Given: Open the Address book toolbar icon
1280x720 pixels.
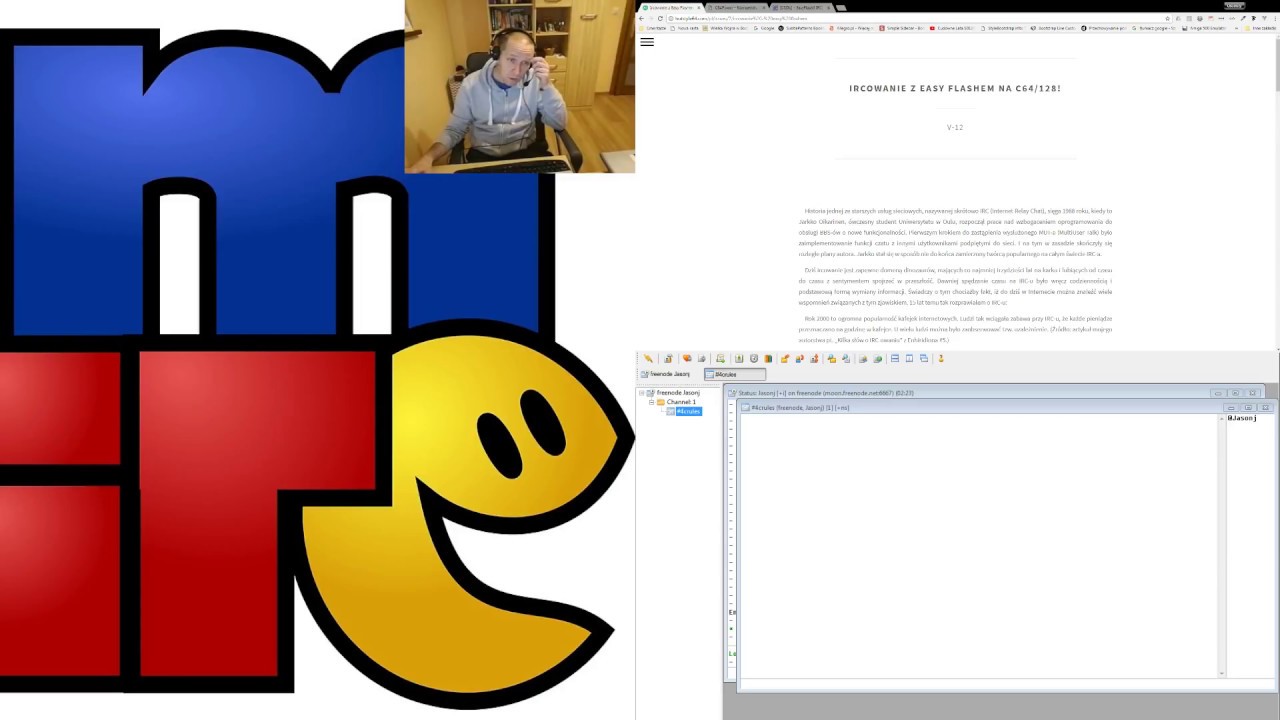Looking at the screenshot, I should coord(739,358).
